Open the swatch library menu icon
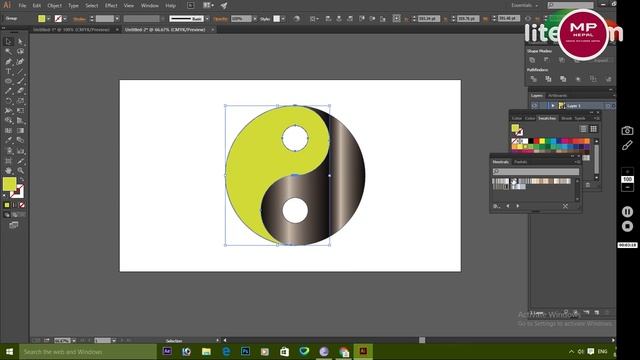Screen dimensions: 640x360 (x=497, y=206)
